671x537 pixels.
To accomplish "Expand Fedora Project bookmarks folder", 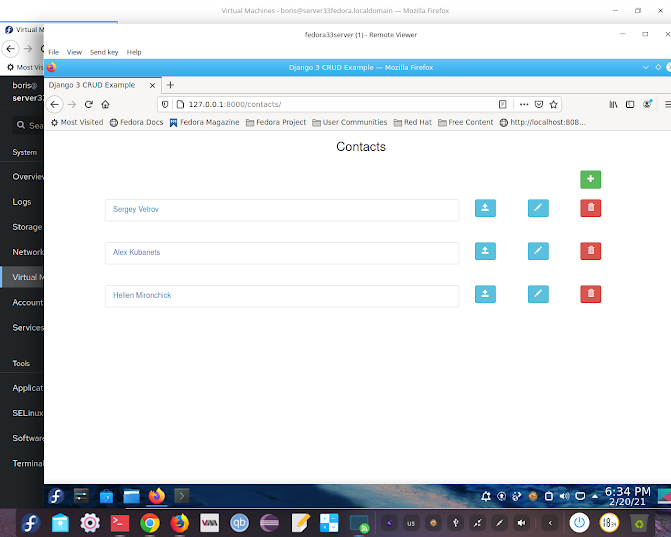I will point(276,122).
